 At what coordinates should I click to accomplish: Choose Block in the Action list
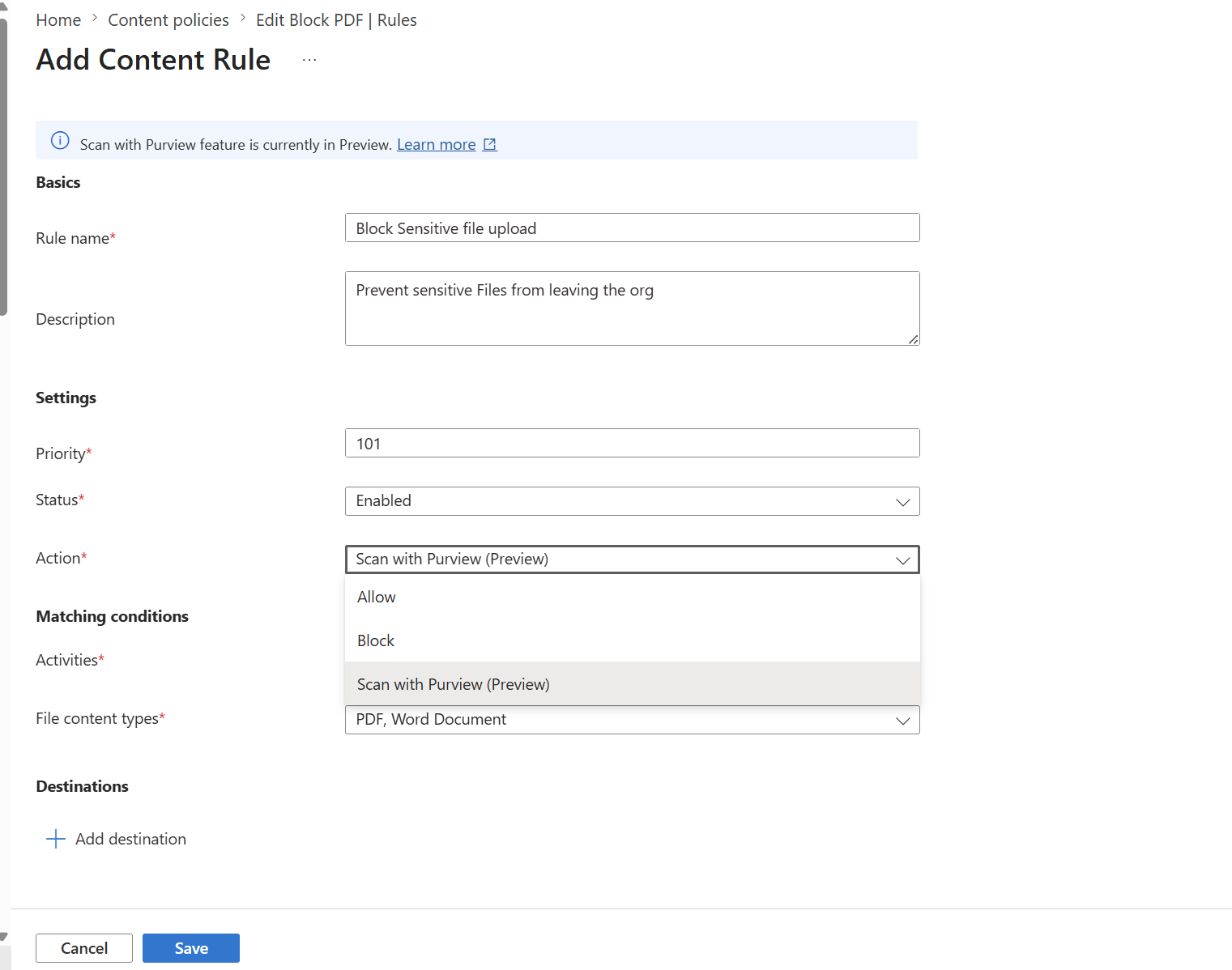[376, 640]
